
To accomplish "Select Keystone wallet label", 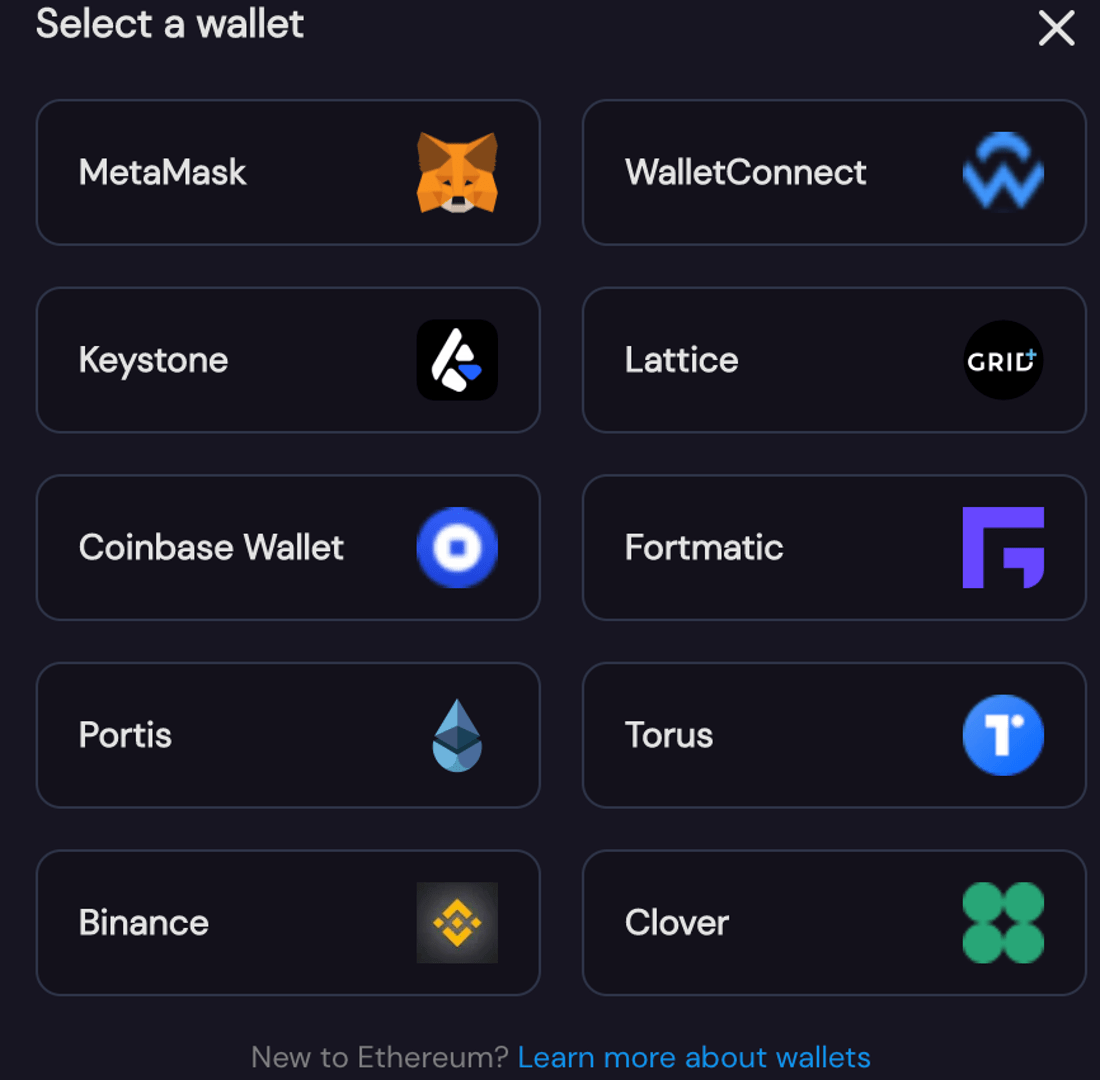I will click(153, 360).
